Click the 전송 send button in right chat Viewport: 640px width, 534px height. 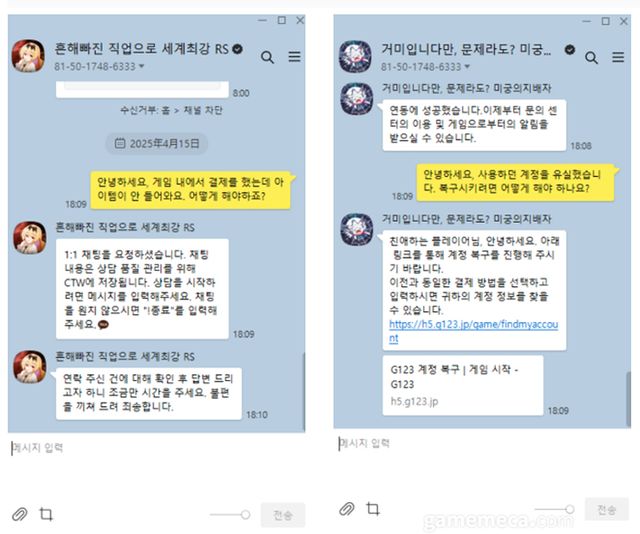tap(607, 509)
